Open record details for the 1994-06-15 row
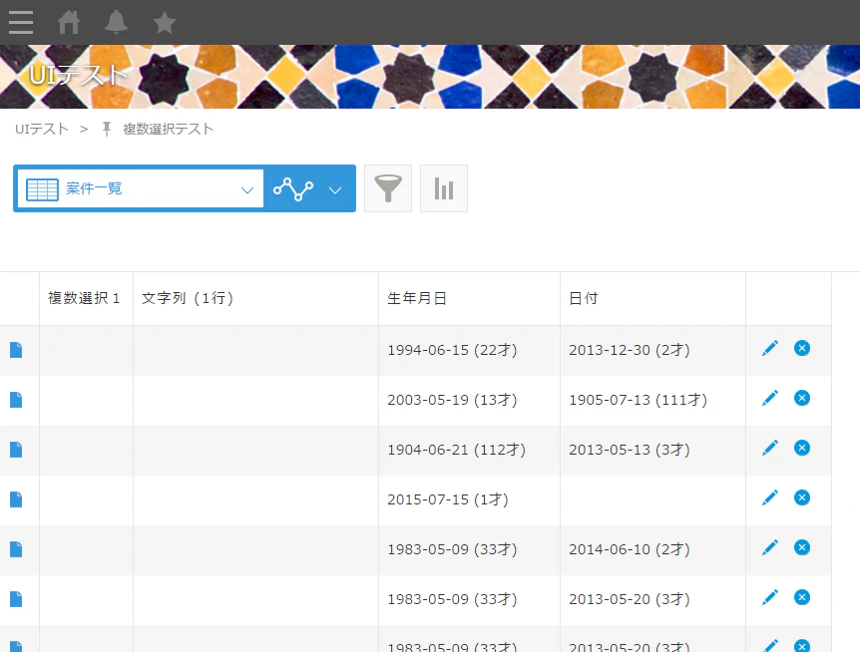This screenshot has width=860, height=652. (16, 350)
